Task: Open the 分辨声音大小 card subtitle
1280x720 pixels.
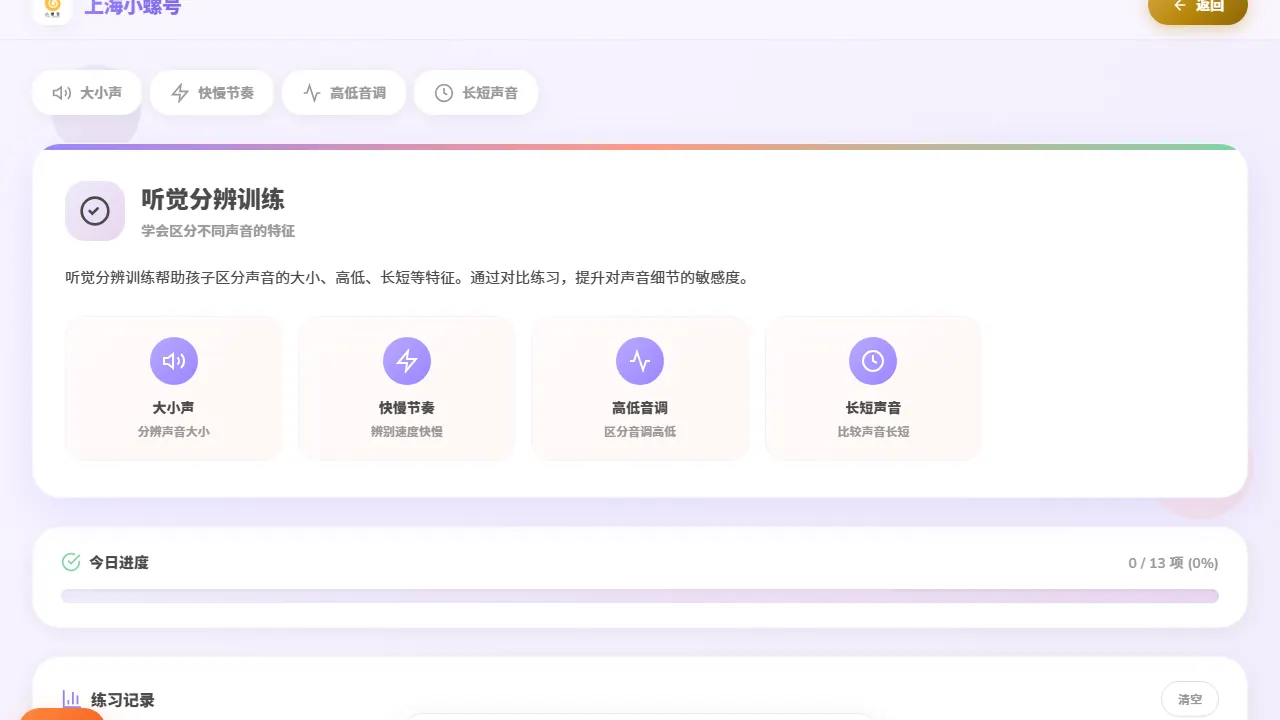Action: (174, 432)
